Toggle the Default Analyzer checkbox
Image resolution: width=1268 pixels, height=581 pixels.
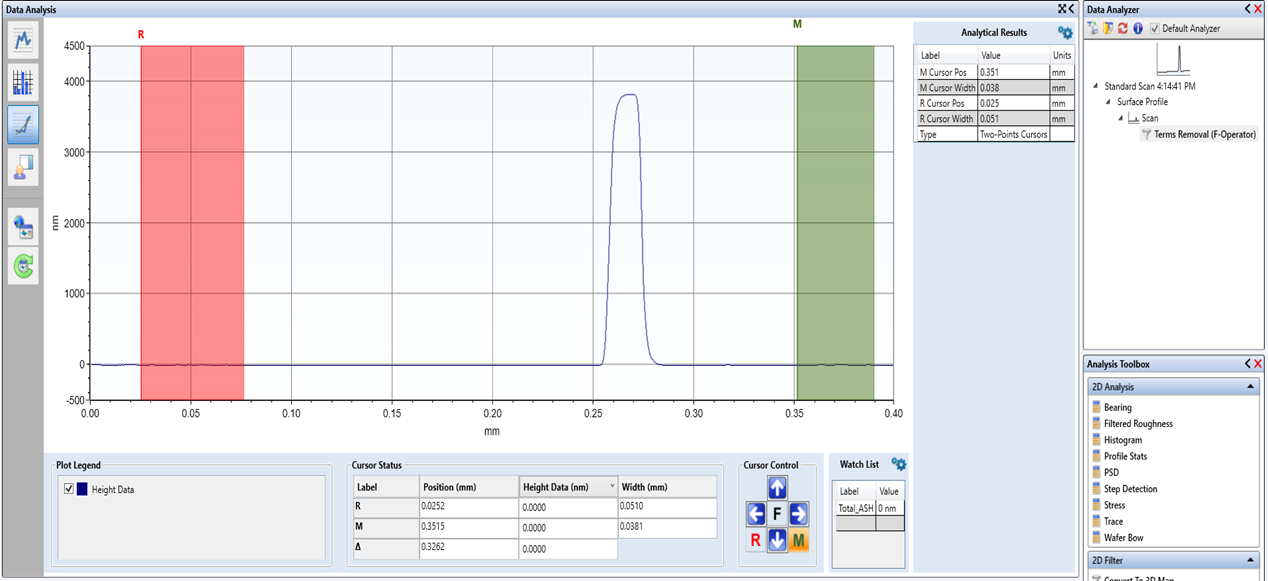(x=1154, y=28)
